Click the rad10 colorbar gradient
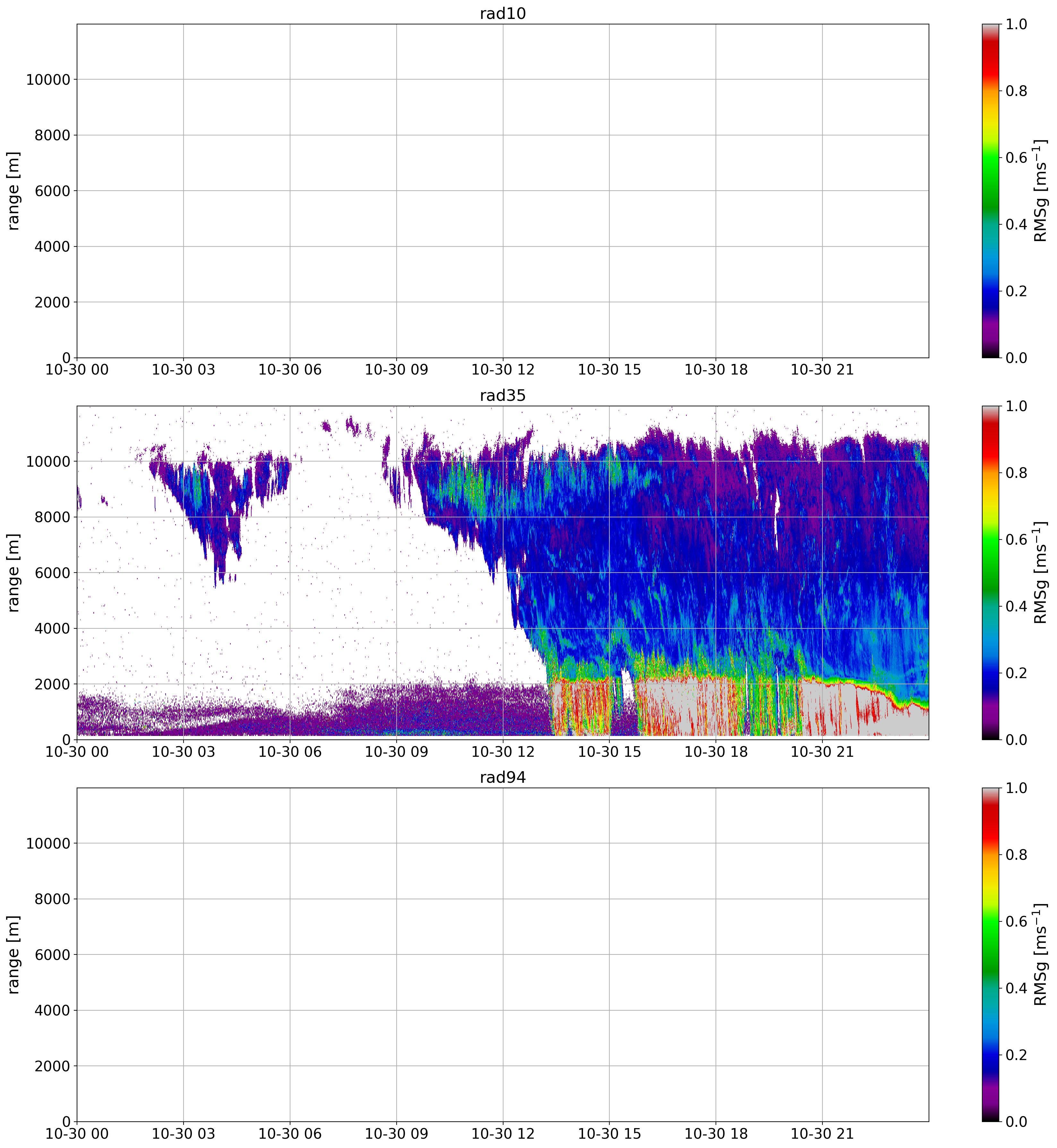 990,190
